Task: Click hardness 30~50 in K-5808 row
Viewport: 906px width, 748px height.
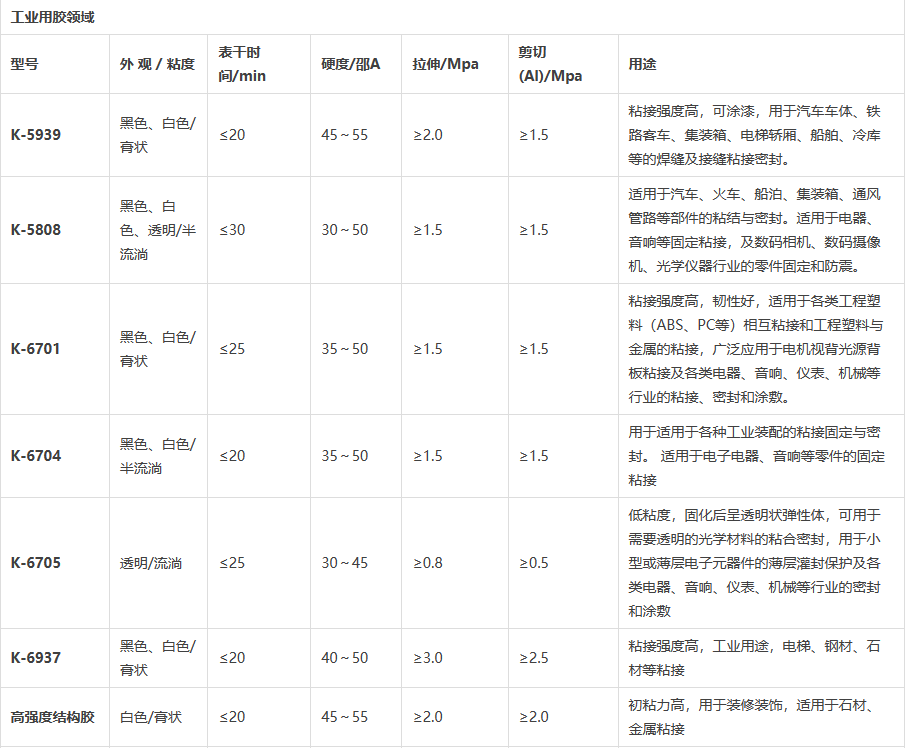Action: coord(345,230)
